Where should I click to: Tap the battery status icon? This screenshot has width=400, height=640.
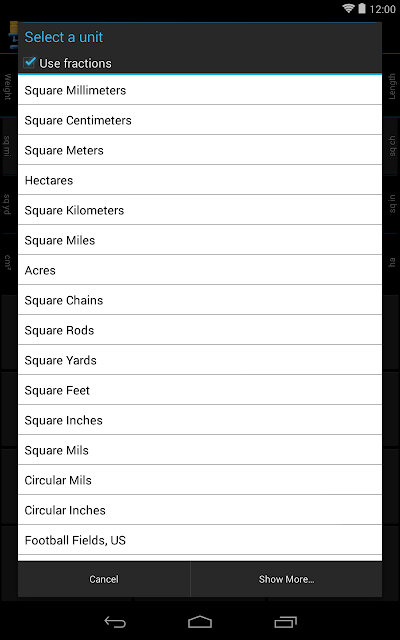coord(362,9)
